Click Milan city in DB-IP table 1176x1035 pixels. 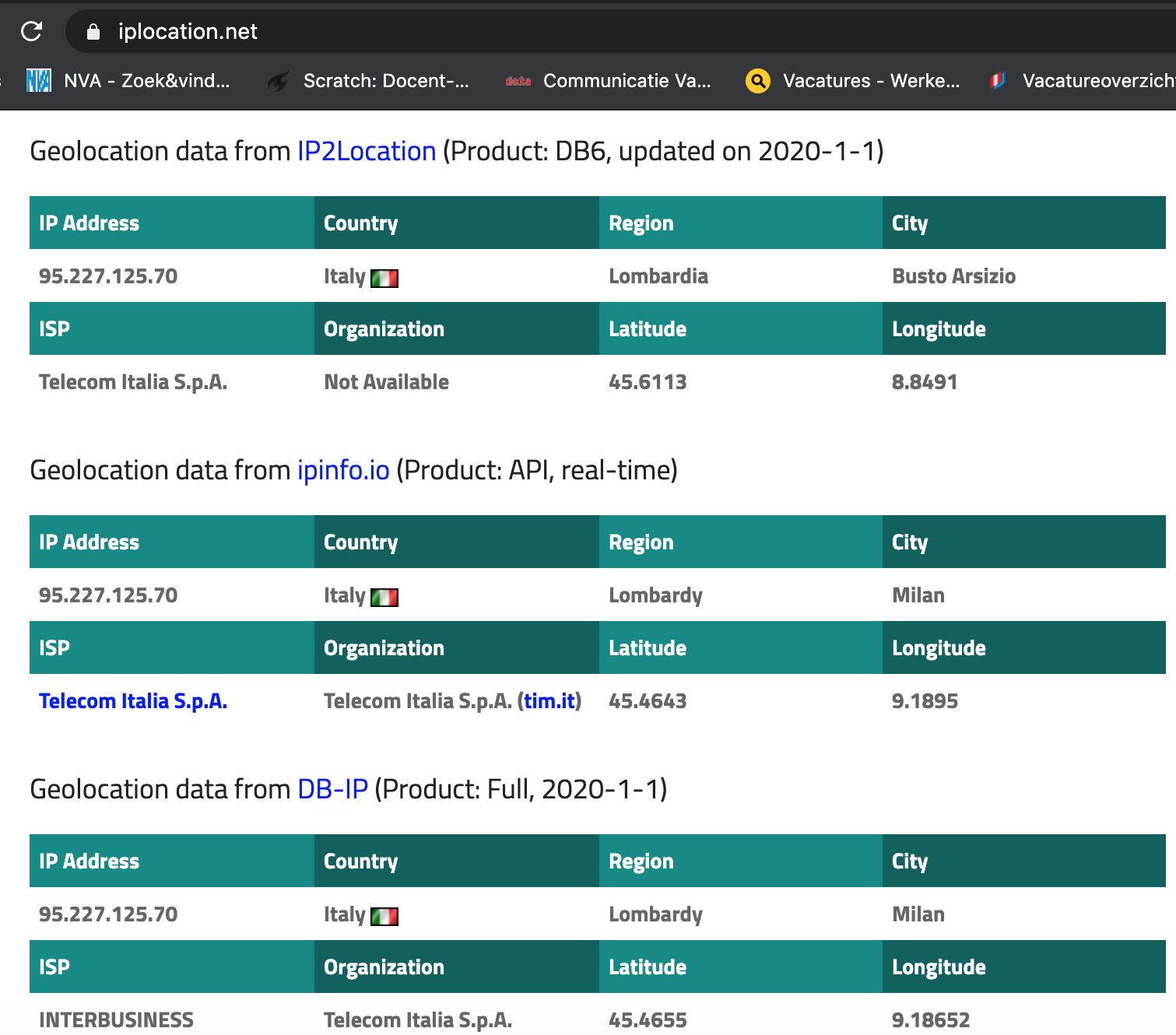click(x=918, y=914)
